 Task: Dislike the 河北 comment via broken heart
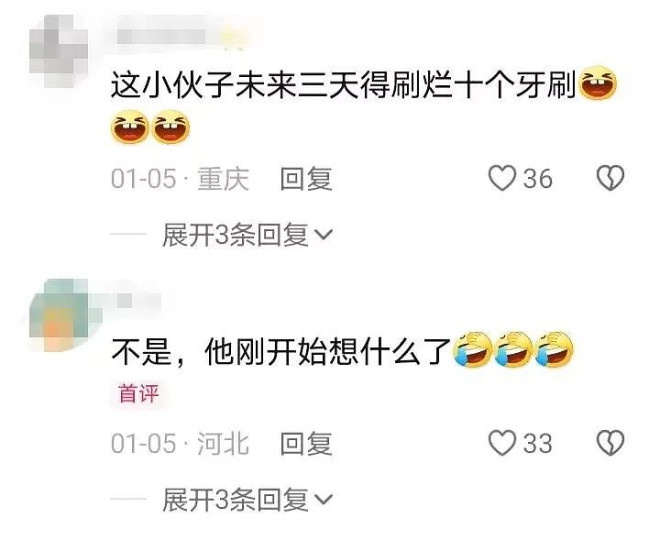point(610,443)
